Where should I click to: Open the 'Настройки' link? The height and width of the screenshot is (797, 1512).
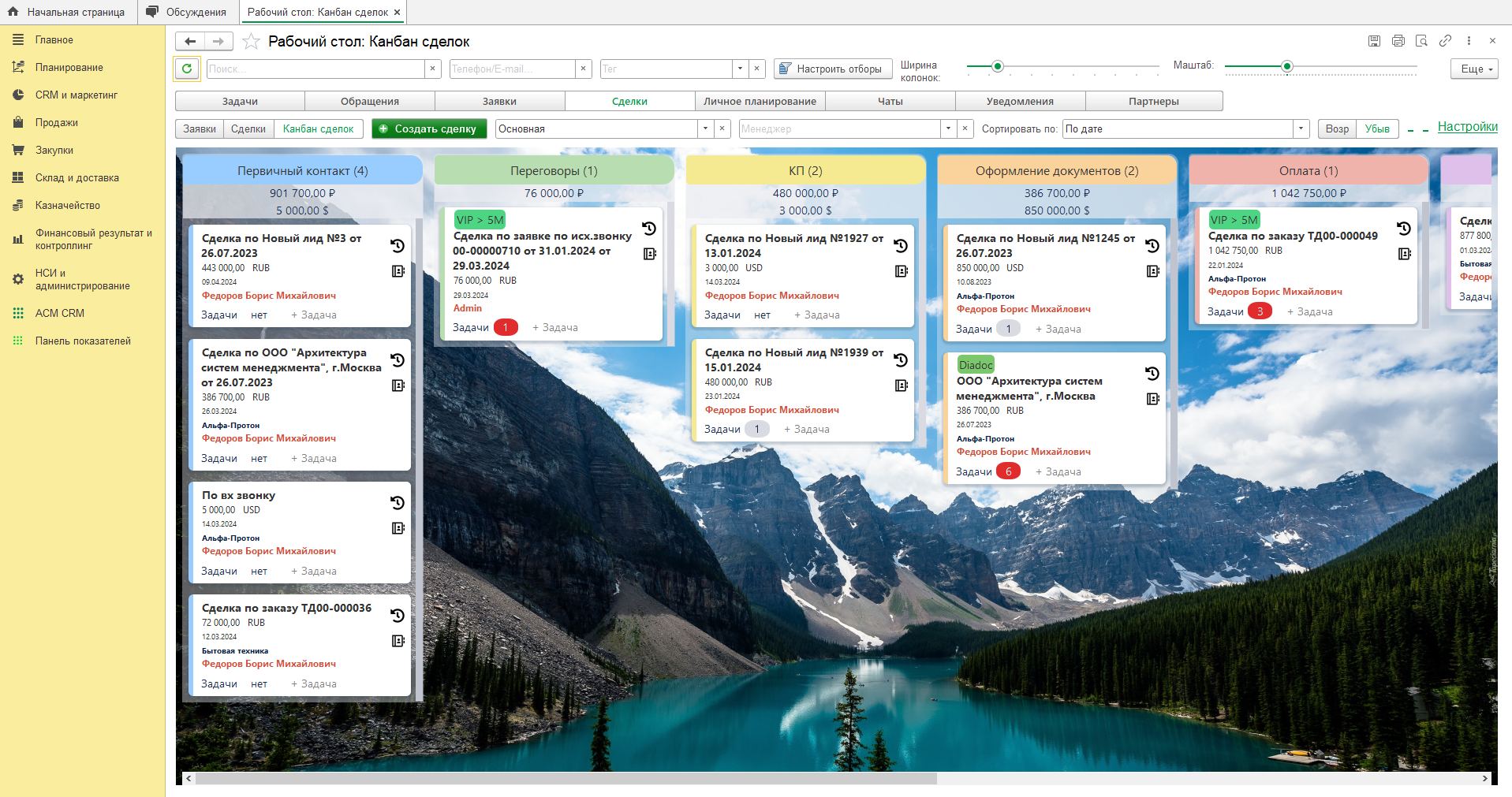tap(1467, 127)
